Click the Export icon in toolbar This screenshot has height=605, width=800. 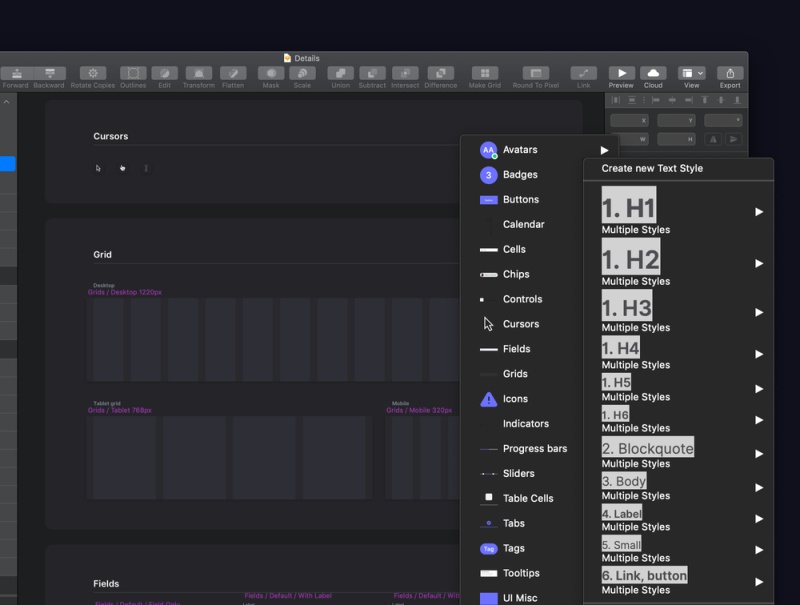(730, 73)
